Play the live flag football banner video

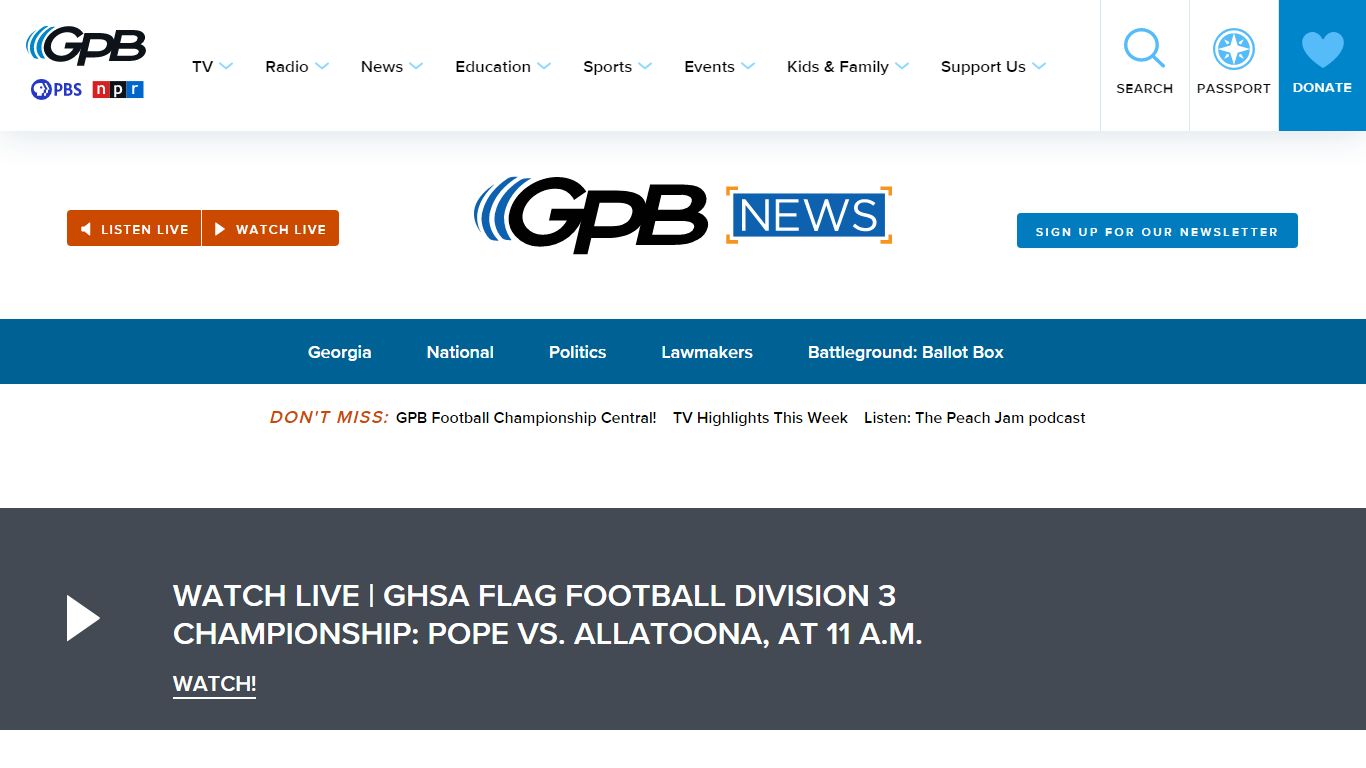[83, 618]
